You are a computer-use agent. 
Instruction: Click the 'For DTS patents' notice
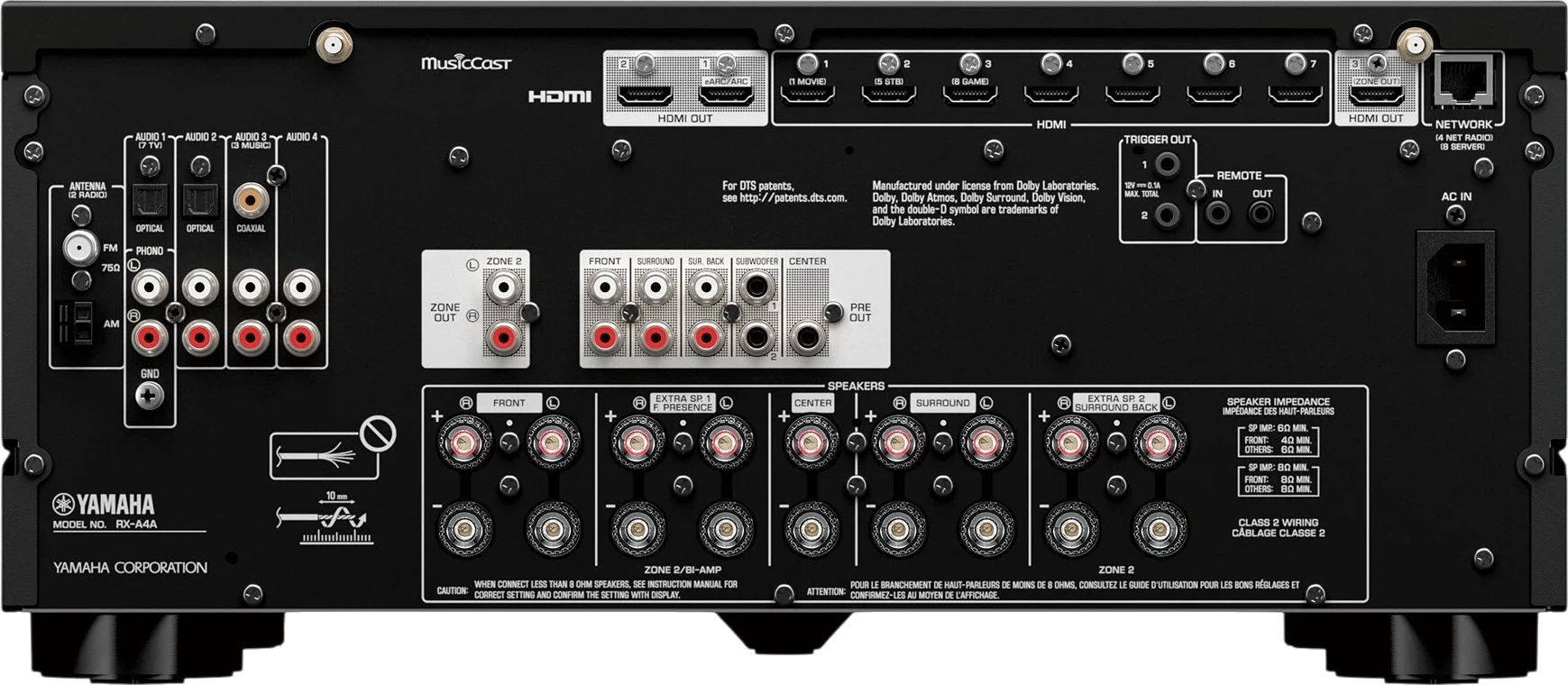[784, 192]
